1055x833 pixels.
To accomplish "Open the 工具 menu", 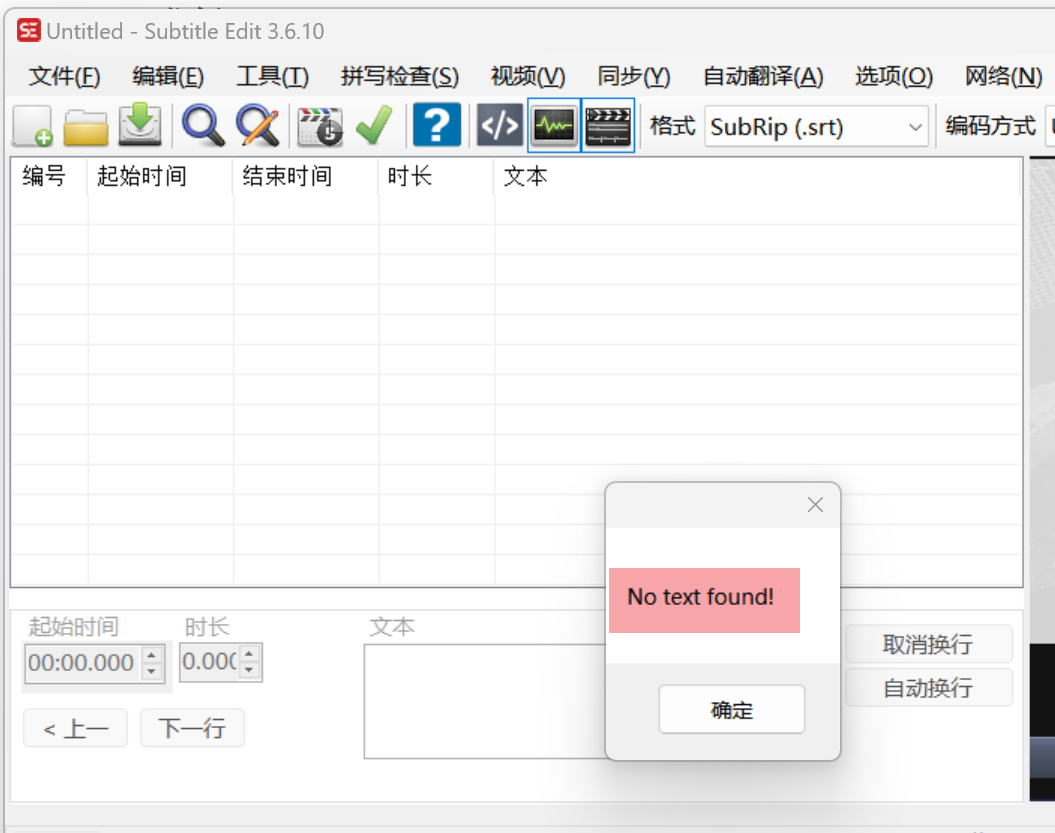I will click(x=272, y=76).
